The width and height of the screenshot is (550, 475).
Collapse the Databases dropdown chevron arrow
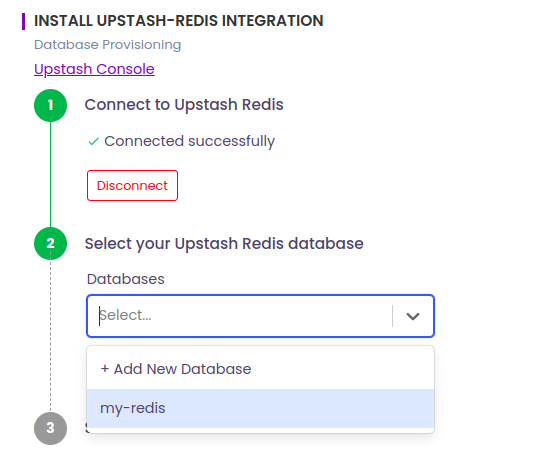(x=413, y=316)
